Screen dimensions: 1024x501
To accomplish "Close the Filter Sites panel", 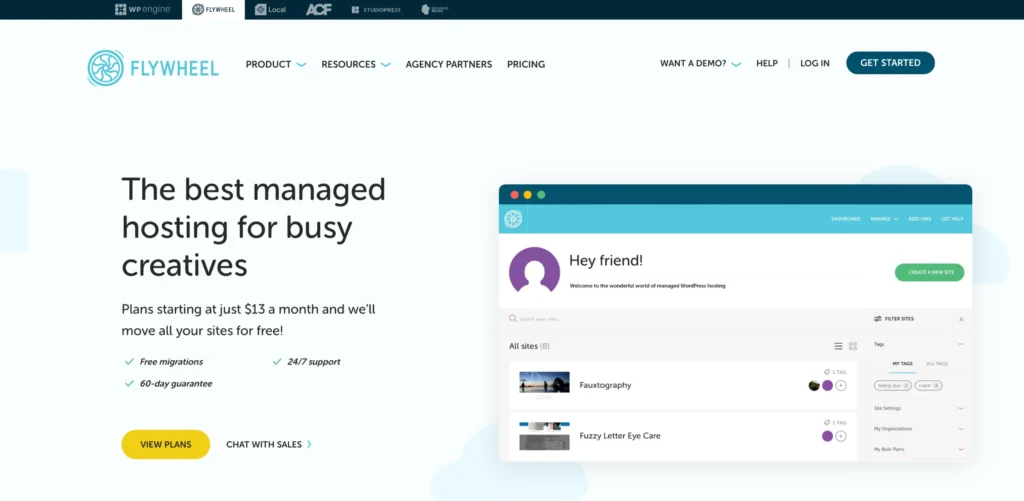I will click(x=961, y=319).
